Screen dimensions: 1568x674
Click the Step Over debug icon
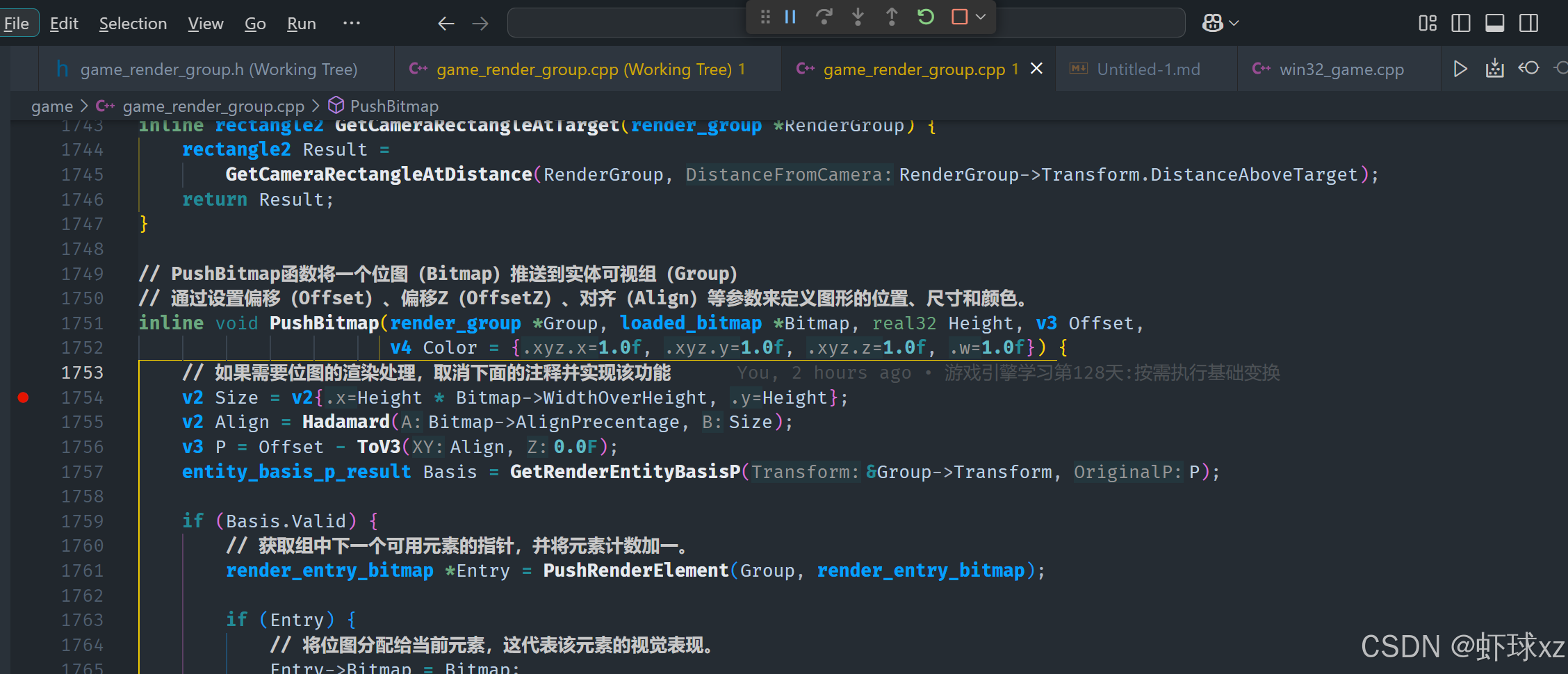(x=824, y=17)
